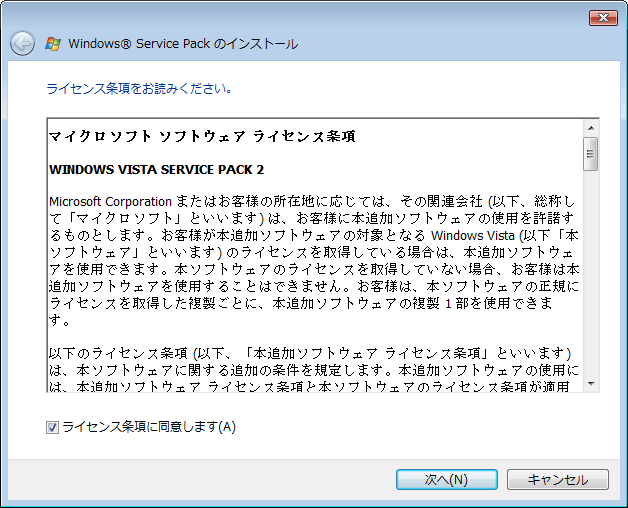Image resolution: width=628 pixels, height=508 pixels.
Task: Click the キャンセル button
Action: 558,480
